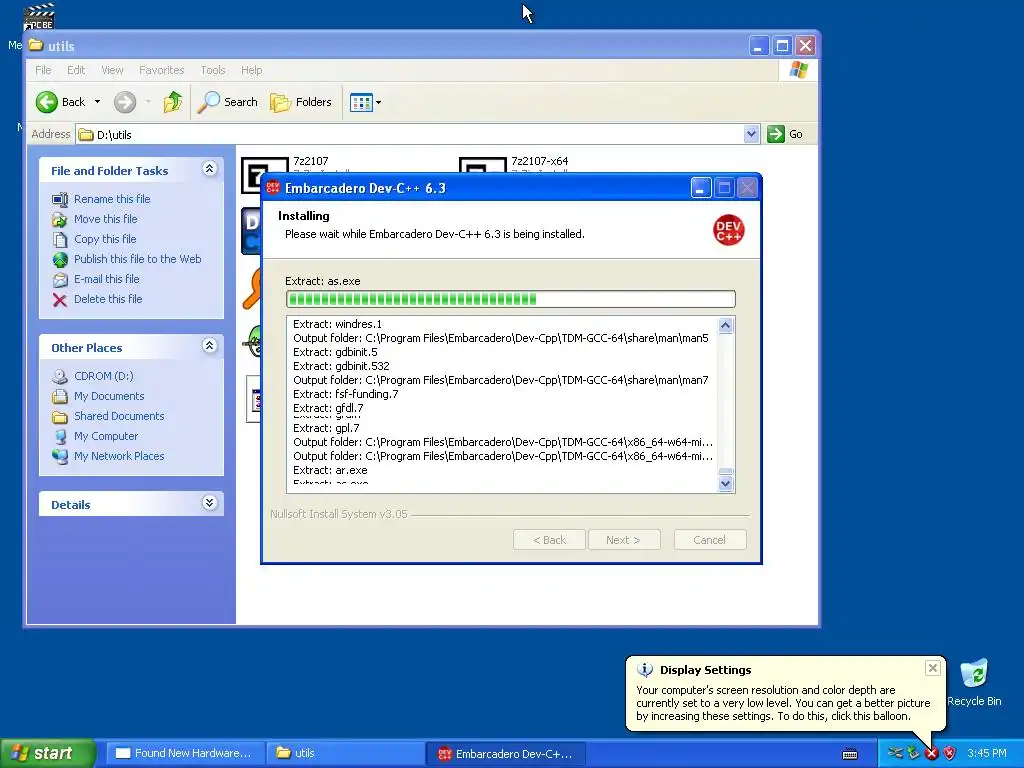Click Rename this file
Viewport: 1024px width, 768px height.
112,199
